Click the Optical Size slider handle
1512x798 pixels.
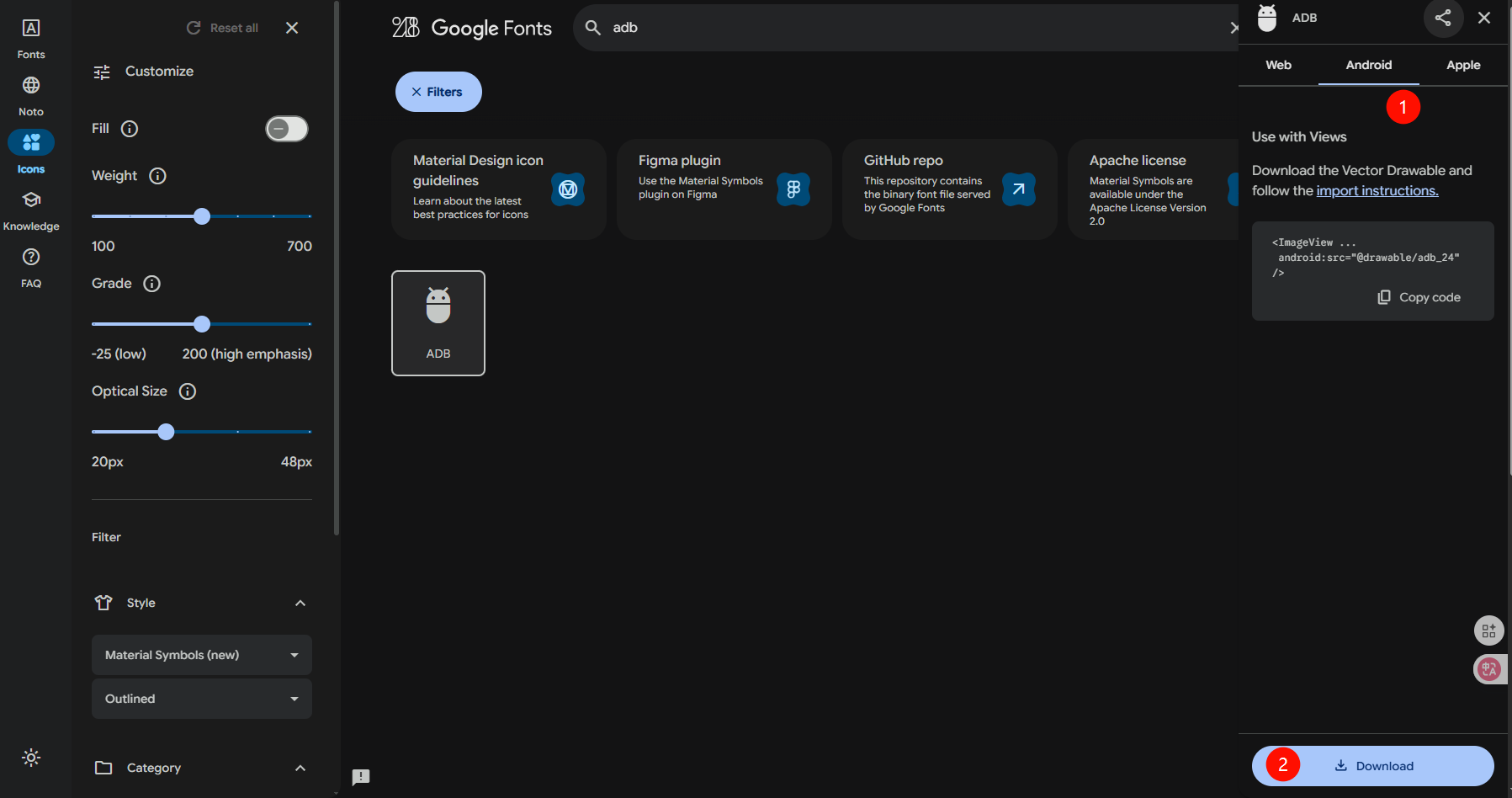tap(167, 432)
